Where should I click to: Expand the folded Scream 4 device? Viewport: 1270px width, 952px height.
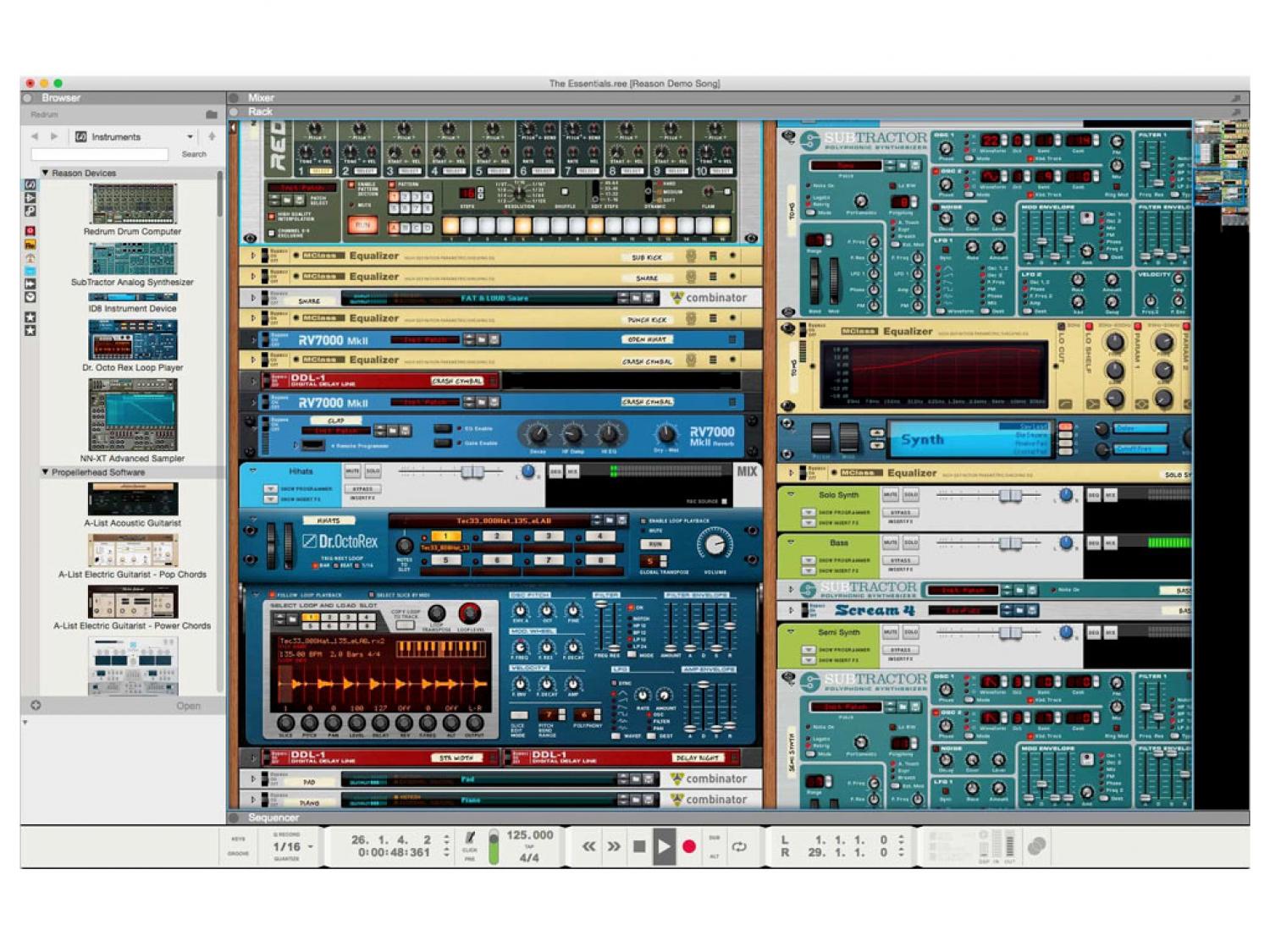(791, 610)
